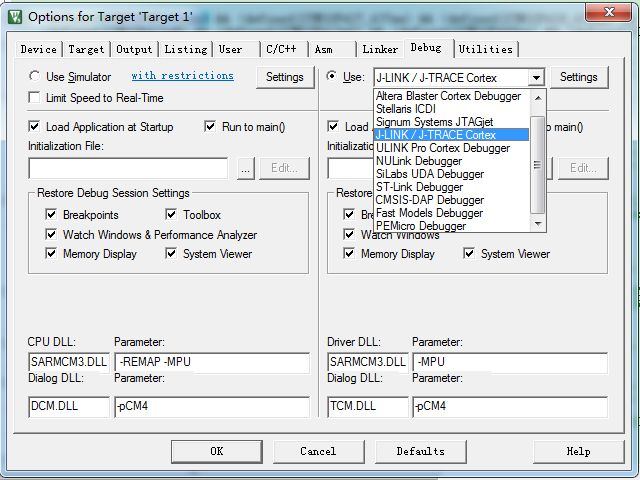Open the Linker tab

click(380, 49)
